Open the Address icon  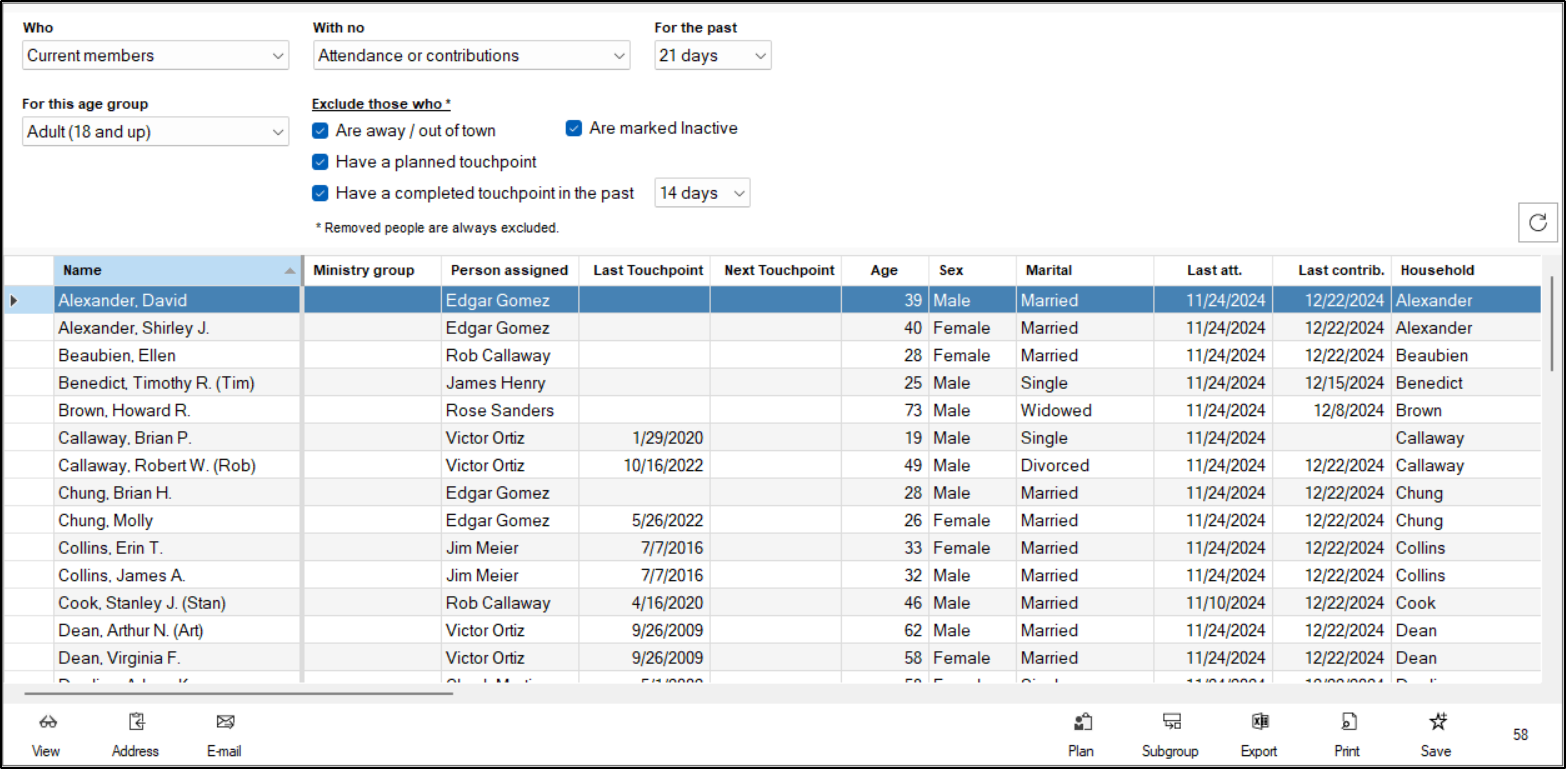[x=136, y=723]
